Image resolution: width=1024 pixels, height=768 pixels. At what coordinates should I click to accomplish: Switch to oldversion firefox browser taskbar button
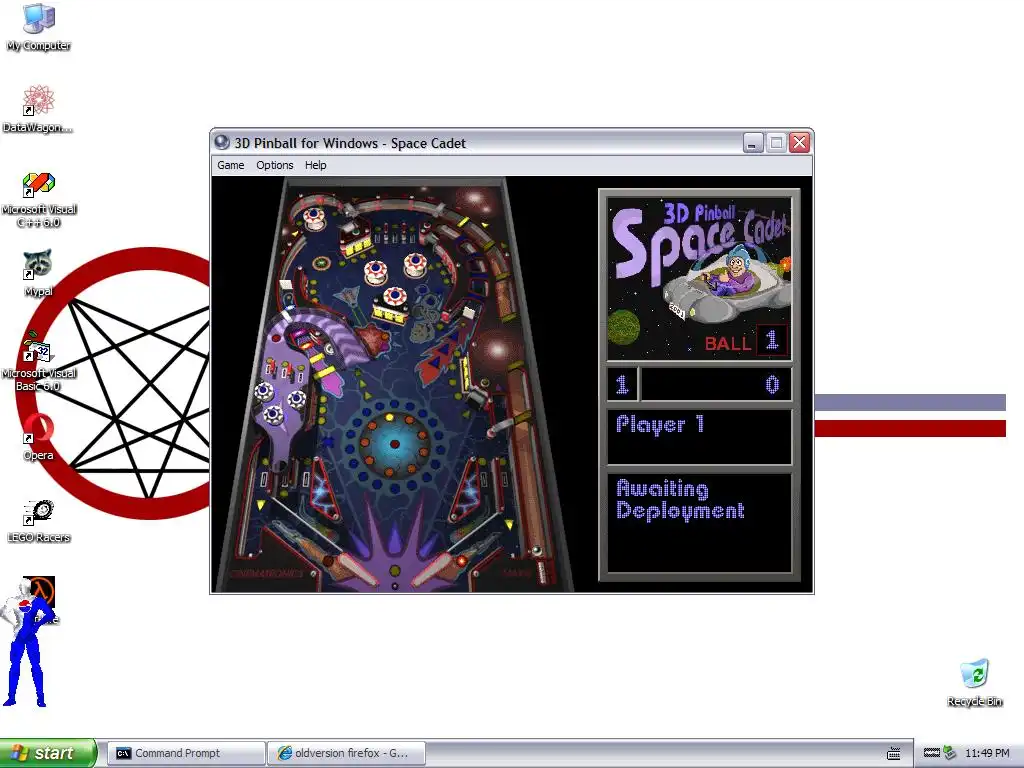tap(347, 753)
